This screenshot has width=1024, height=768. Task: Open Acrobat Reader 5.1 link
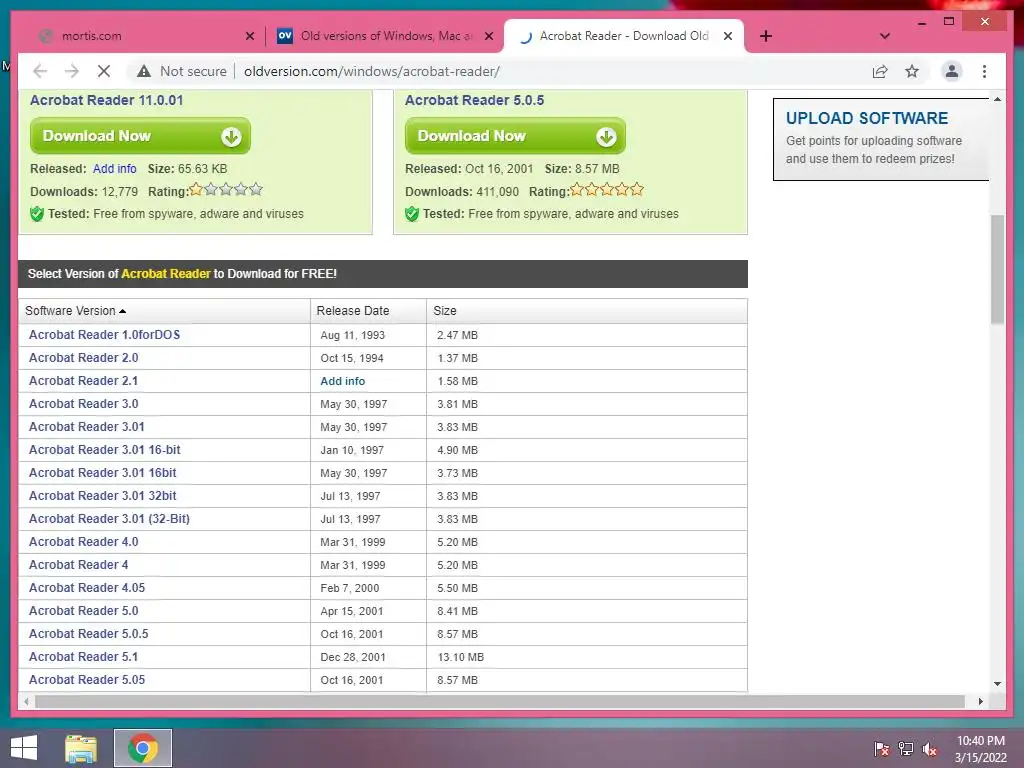pos(84,657)
